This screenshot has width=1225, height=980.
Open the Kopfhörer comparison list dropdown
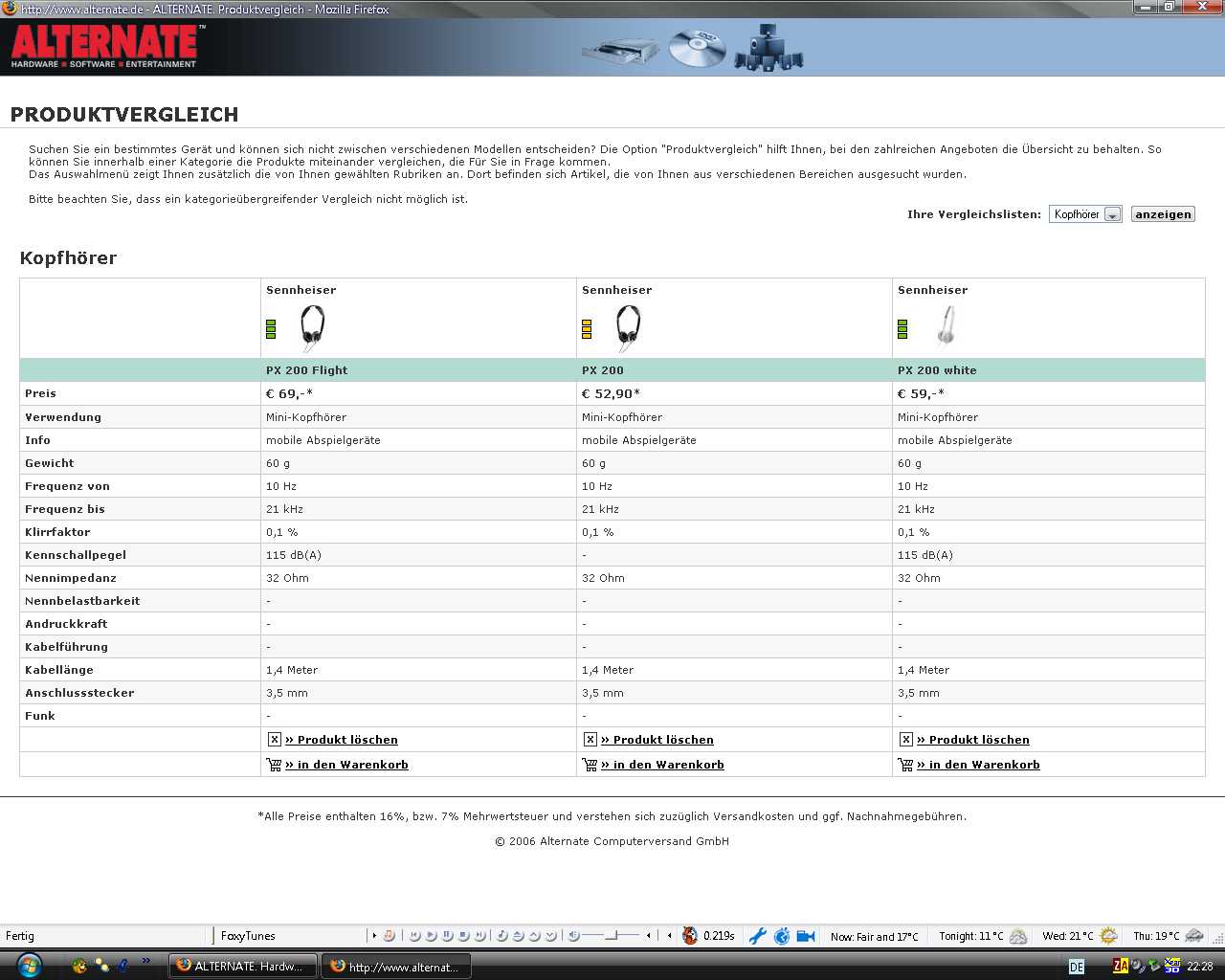click(x=1085, y=214)
